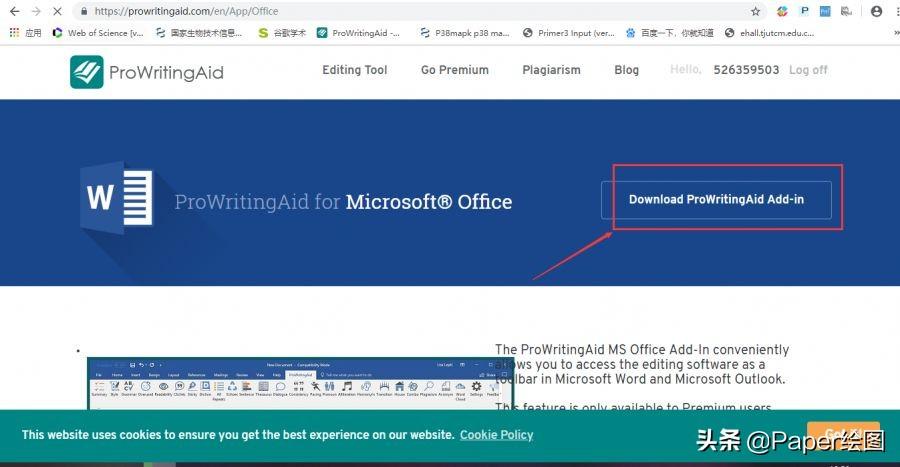This screenshot has height=467, width=900.
Task: Bookmark this page with the star icon
Action: (x=755, y=11)
